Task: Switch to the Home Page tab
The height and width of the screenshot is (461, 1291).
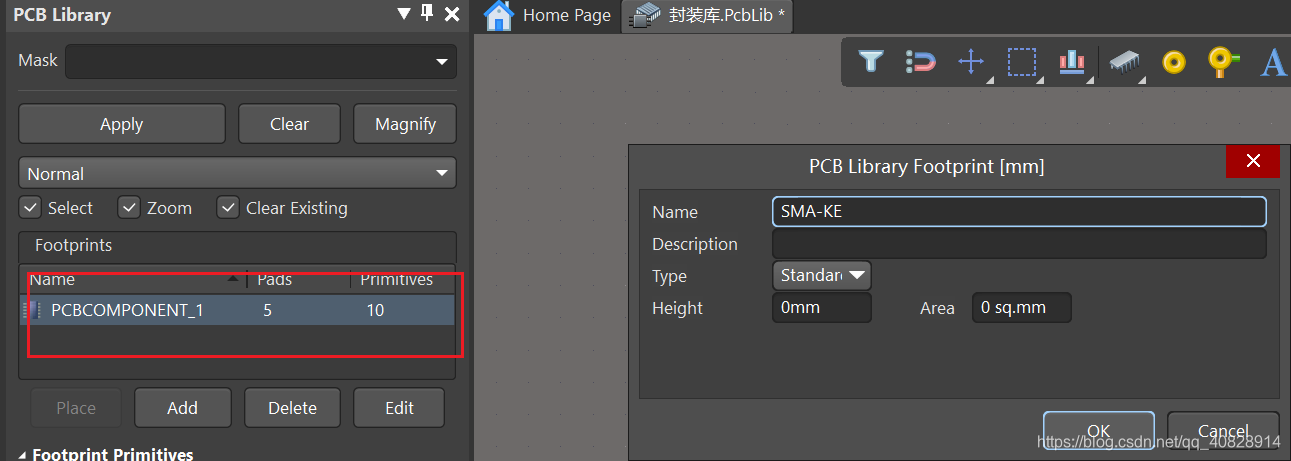Action: coord(548,15)
